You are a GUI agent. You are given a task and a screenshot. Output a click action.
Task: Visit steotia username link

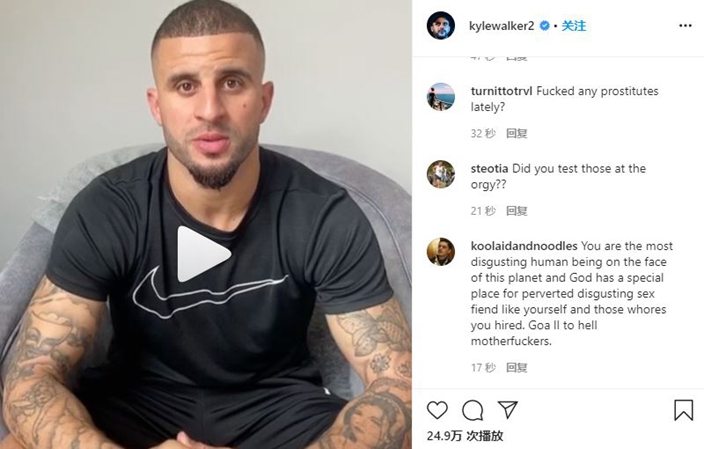[x=489, y=169]
